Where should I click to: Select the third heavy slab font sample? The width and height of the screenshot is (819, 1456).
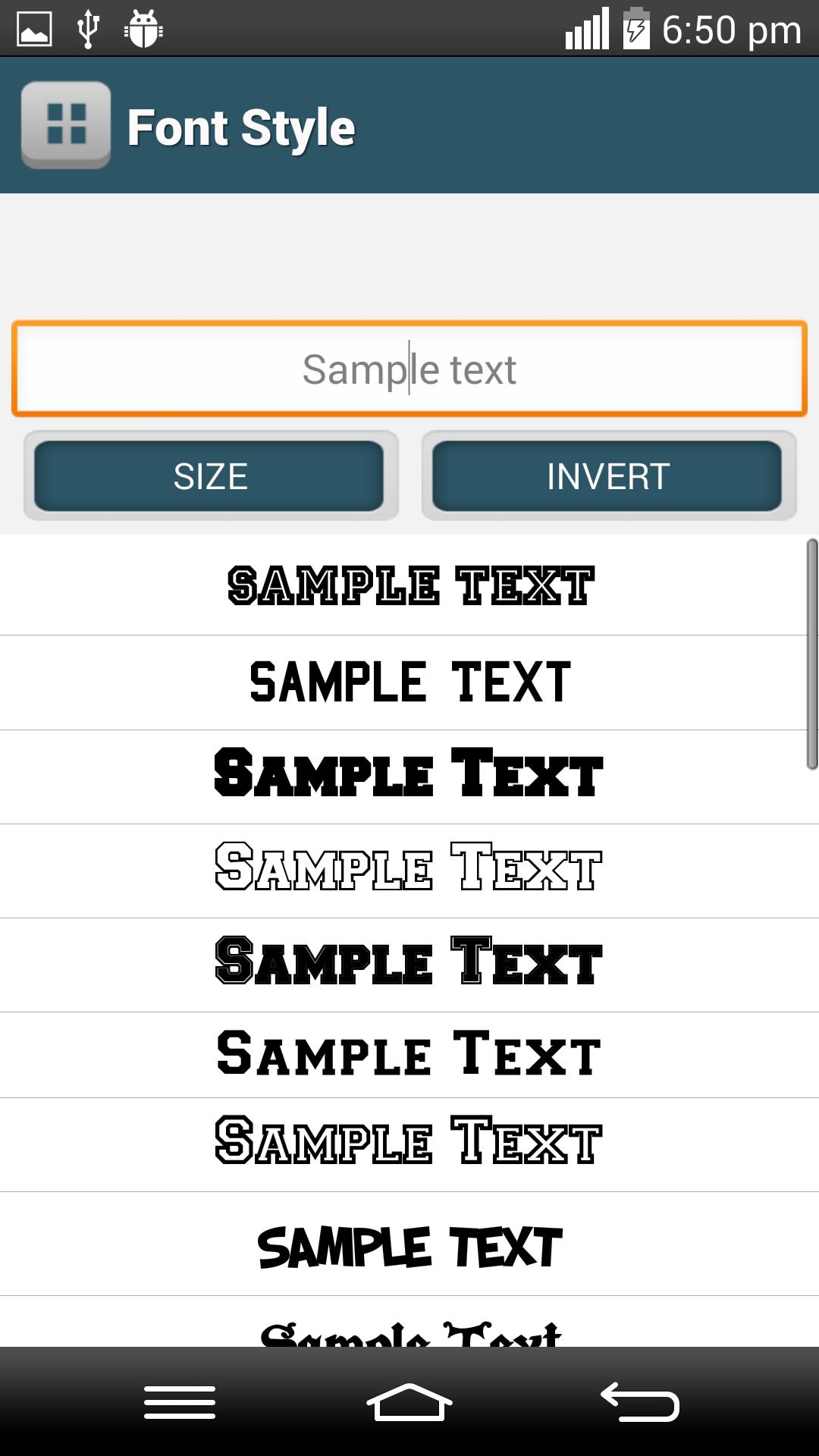(x=409, y=775)
